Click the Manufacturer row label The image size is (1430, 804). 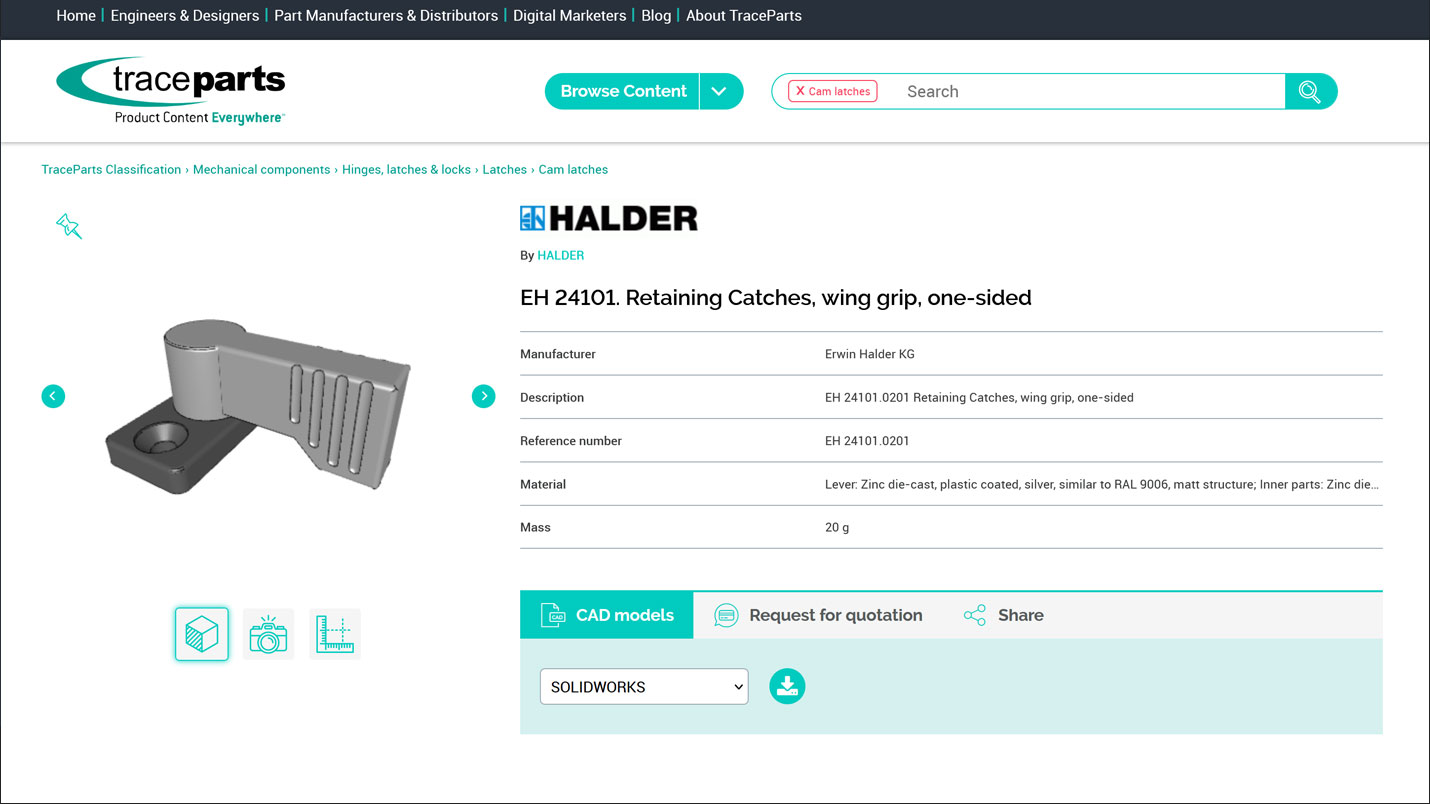pos(558,354)
